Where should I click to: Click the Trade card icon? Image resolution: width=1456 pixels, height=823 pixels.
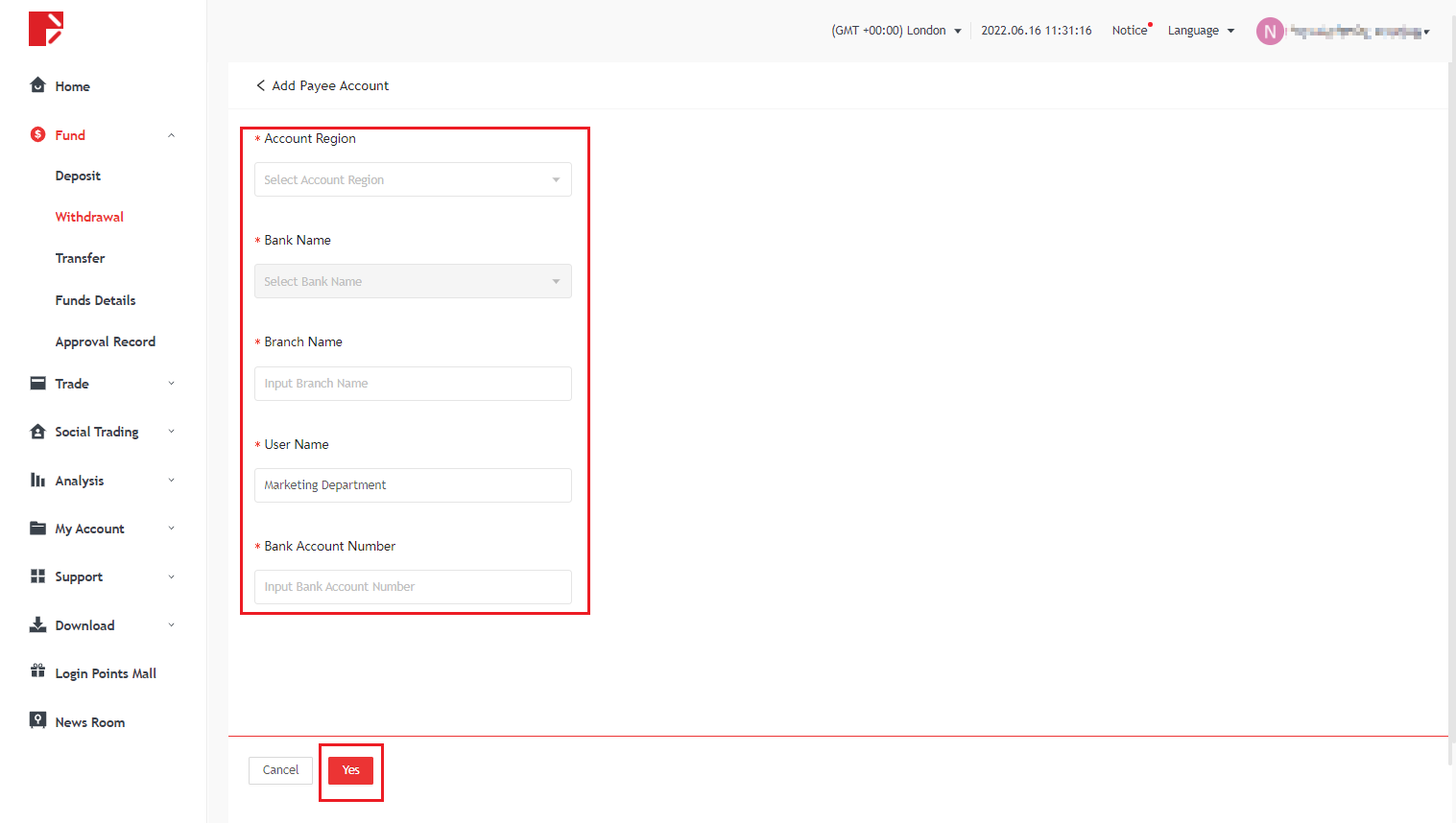[38, 384]
